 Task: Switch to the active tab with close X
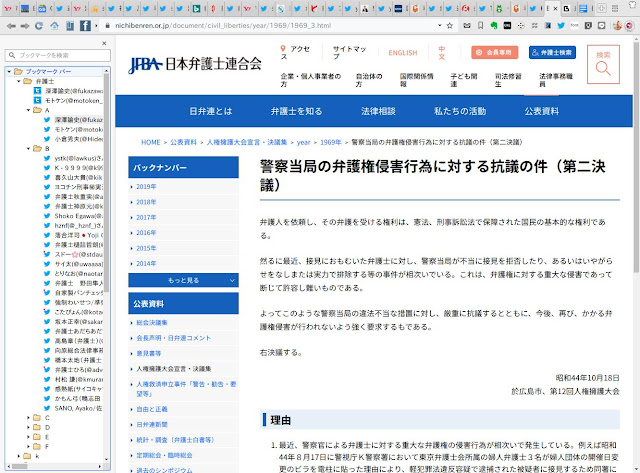pyautogui.click(x=551, y=8)
